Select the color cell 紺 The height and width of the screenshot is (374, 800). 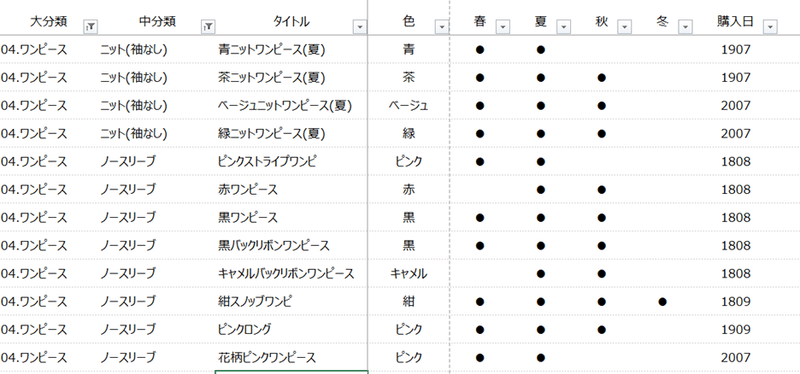coord(409,302)
